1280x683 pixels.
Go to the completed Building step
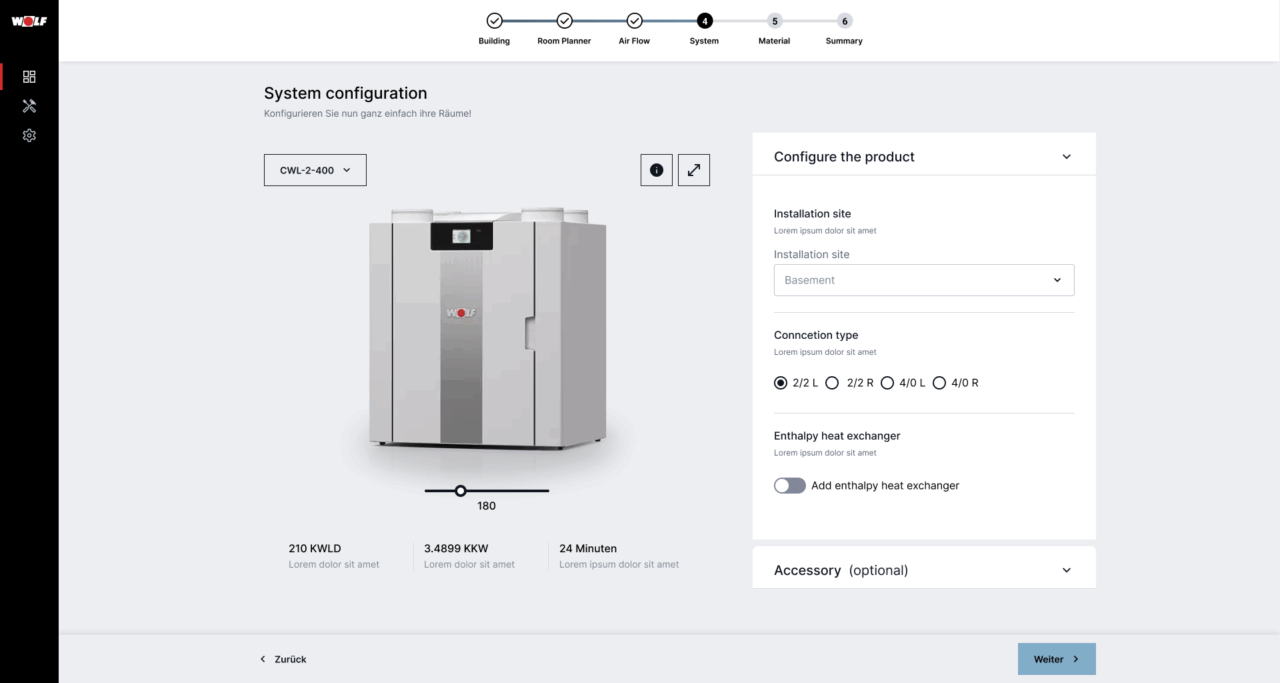point(494,21)
